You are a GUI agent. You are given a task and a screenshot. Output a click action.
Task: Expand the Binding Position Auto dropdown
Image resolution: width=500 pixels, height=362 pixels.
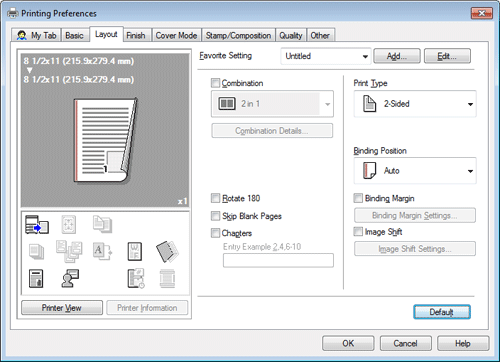click(x=415, y=171)
